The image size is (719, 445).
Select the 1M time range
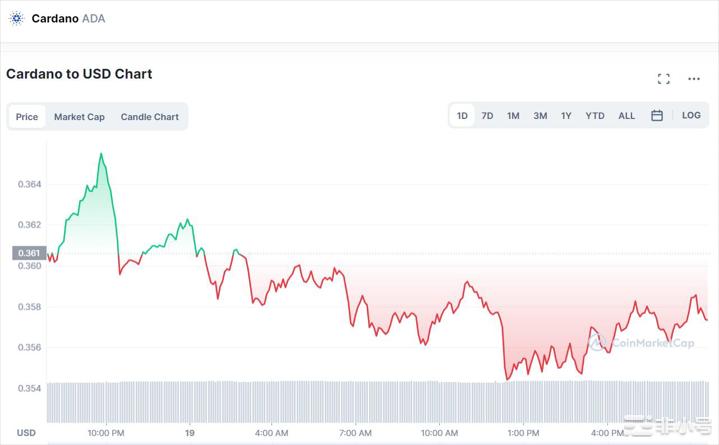[x=513, y=116]
